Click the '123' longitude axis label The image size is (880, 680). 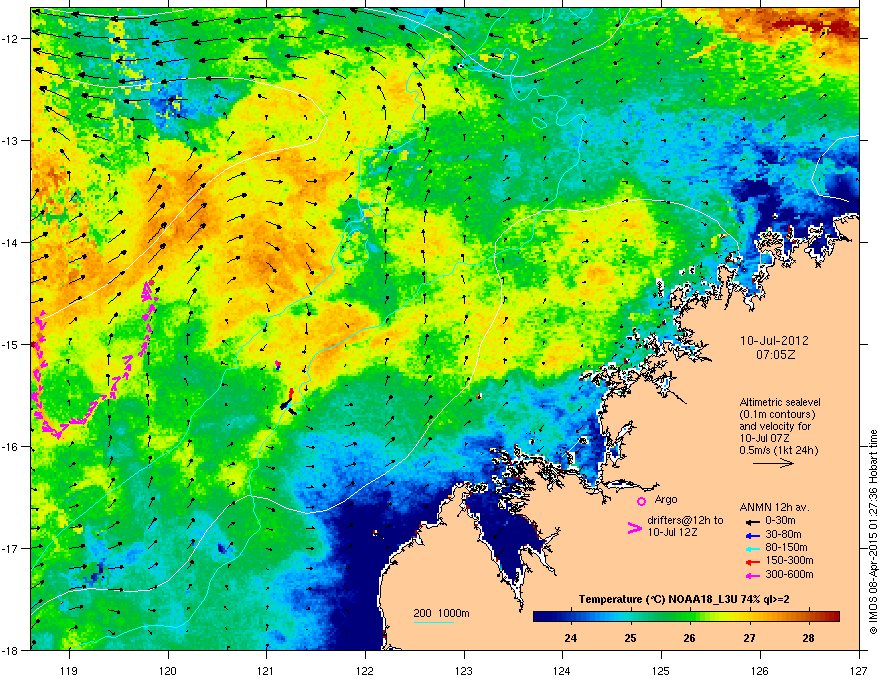464,671
